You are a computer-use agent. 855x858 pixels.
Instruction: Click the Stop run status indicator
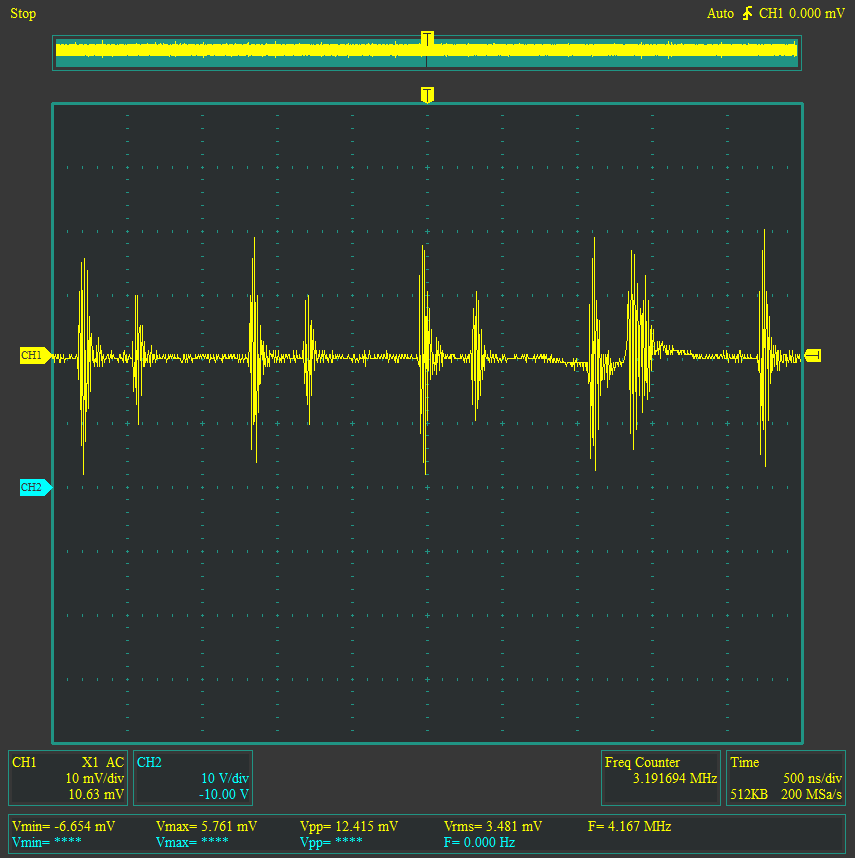point(23,14)
